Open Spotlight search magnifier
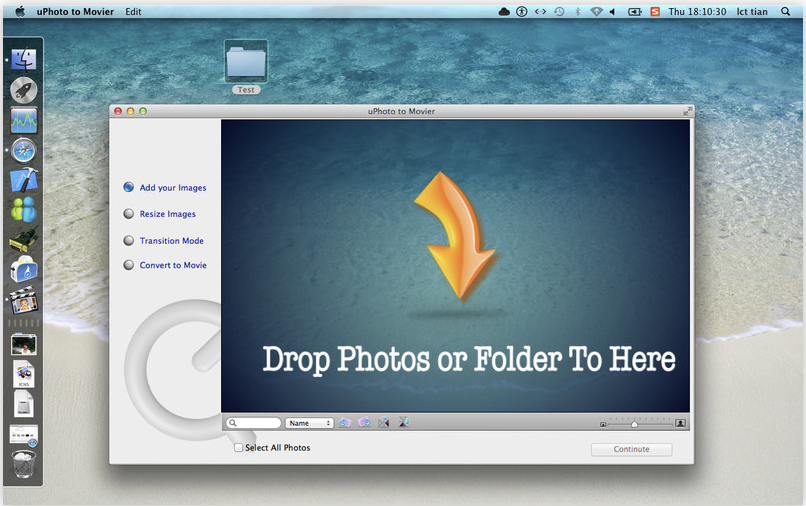 785,11
